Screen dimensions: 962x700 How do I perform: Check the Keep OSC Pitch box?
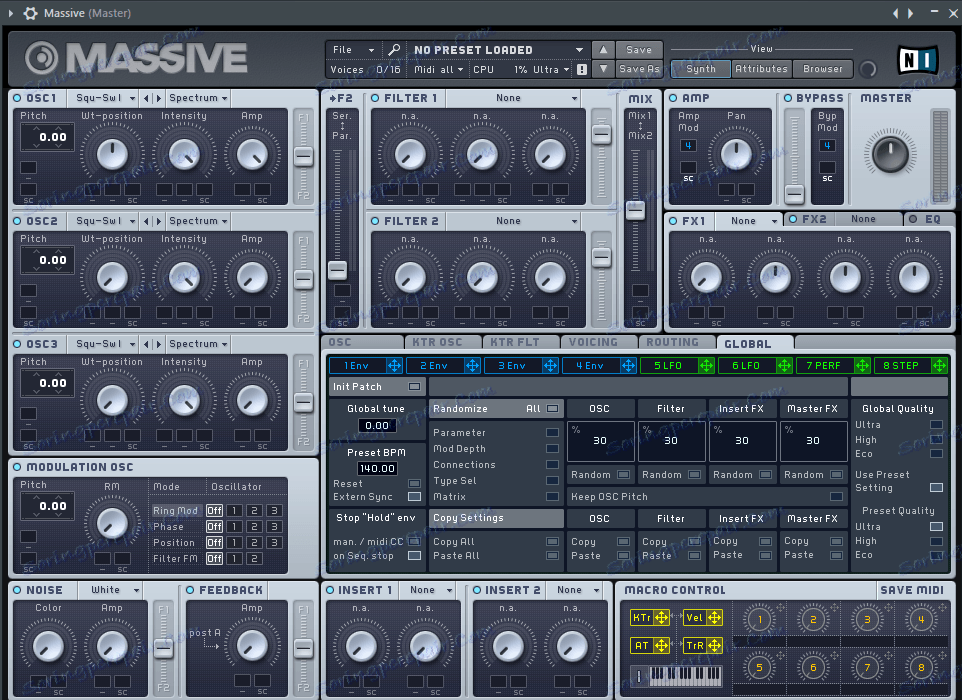pos(836,496)
